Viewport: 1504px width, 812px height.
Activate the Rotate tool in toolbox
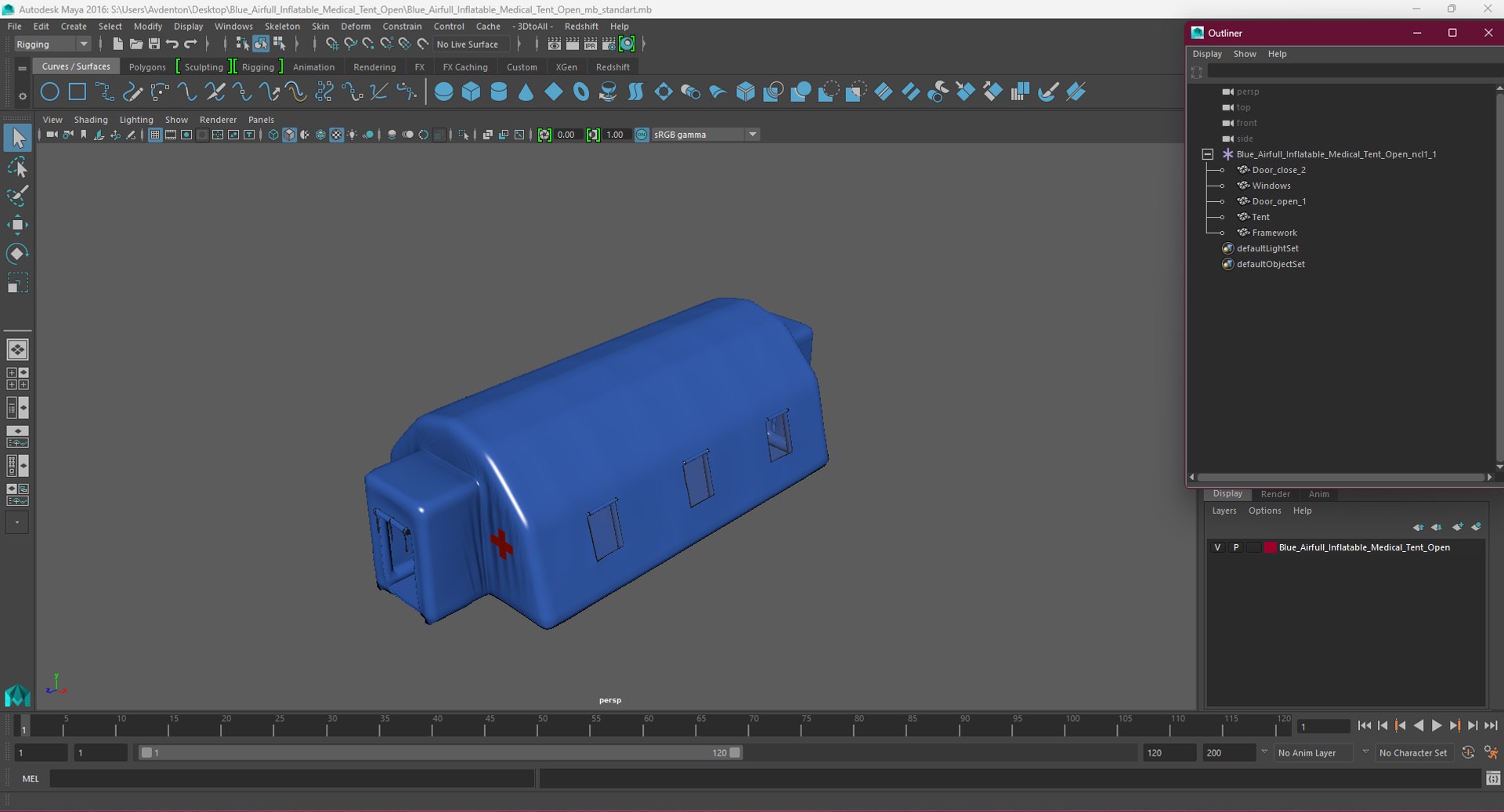click(17, 254)
